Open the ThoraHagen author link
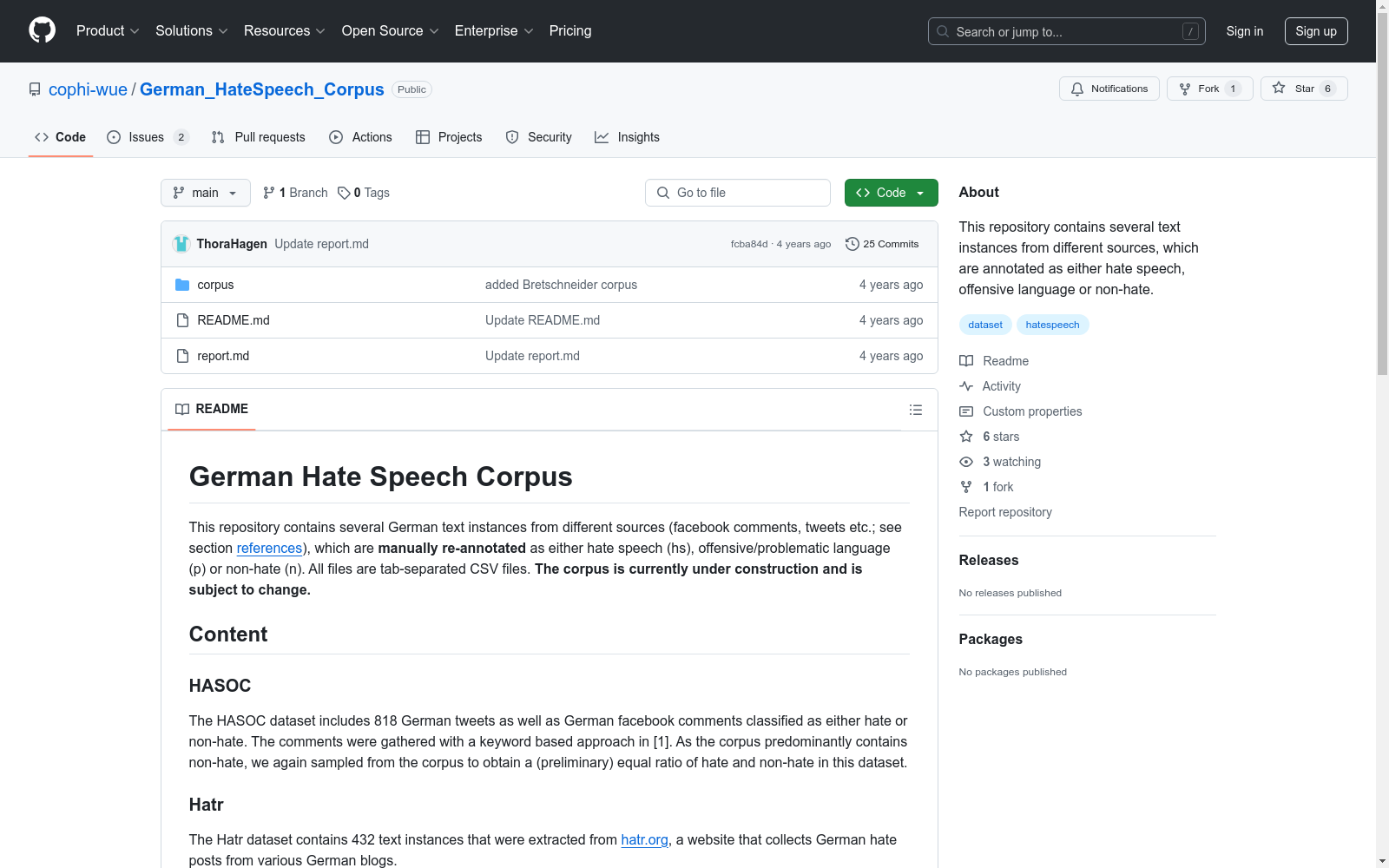 (x=232, y=244)
